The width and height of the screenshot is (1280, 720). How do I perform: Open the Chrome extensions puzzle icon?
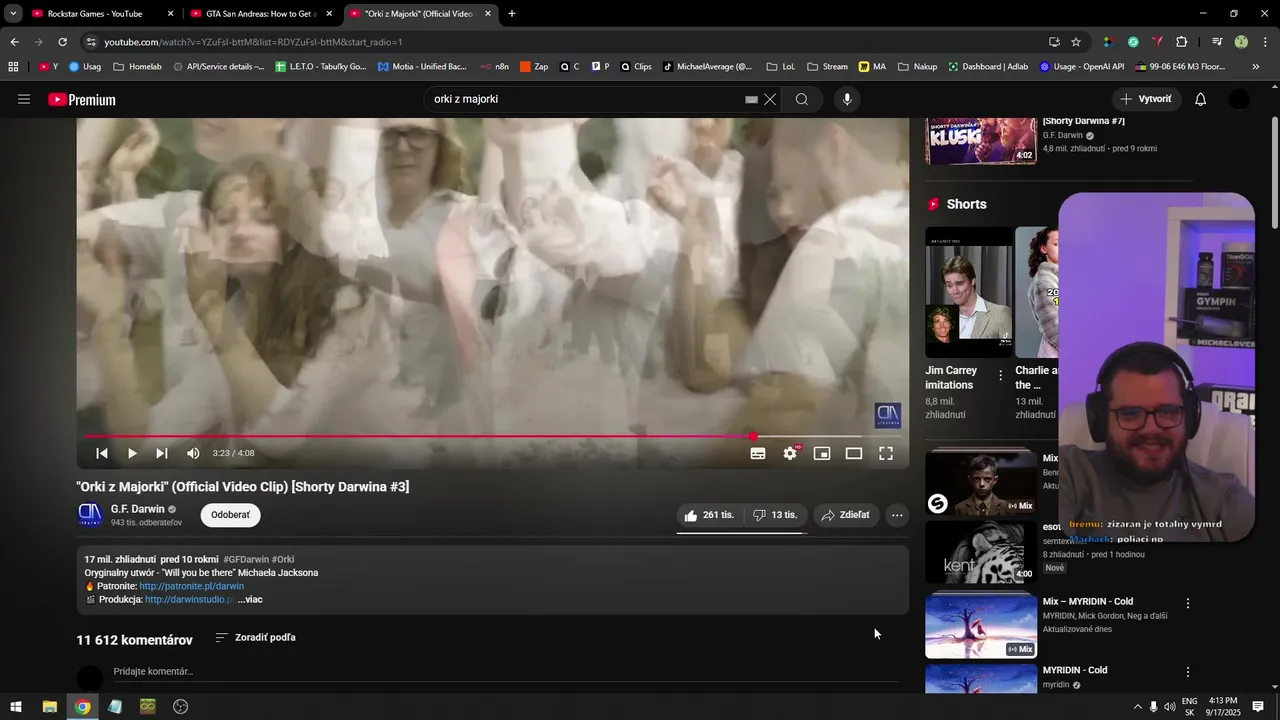1182,42
